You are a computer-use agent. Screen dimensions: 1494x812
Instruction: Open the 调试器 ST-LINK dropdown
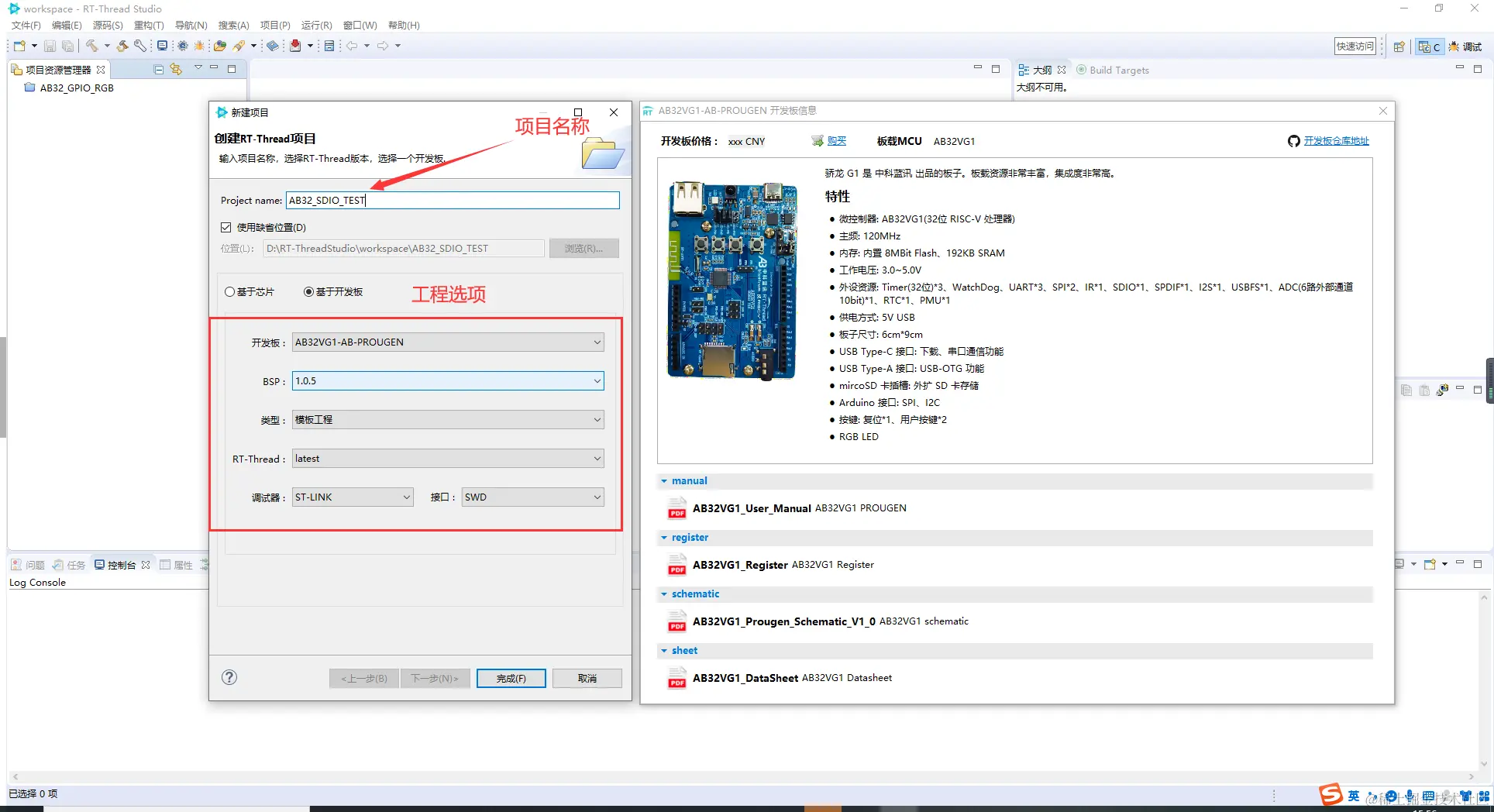[x=353, y=497]
